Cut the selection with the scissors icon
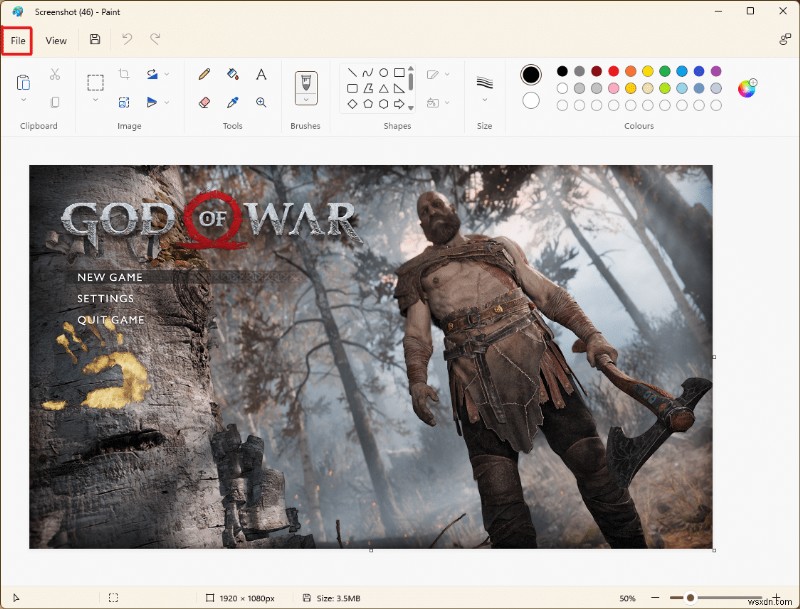 tap(54, 74)
